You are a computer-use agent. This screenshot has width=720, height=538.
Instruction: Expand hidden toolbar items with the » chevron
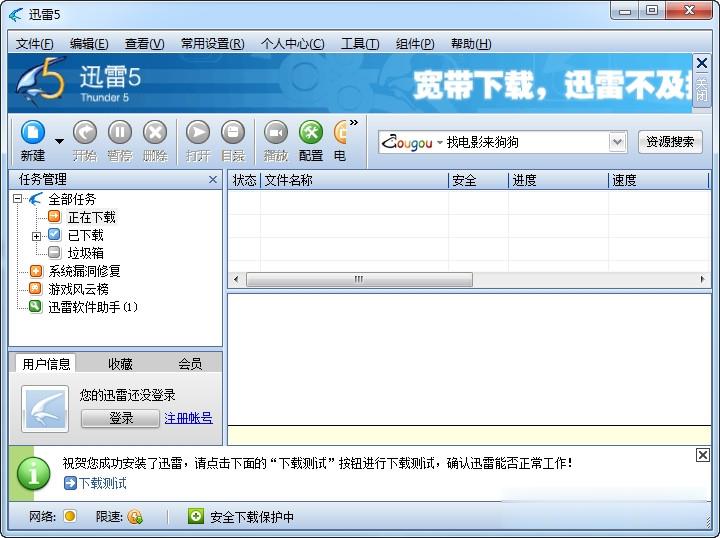coord(354,123)
